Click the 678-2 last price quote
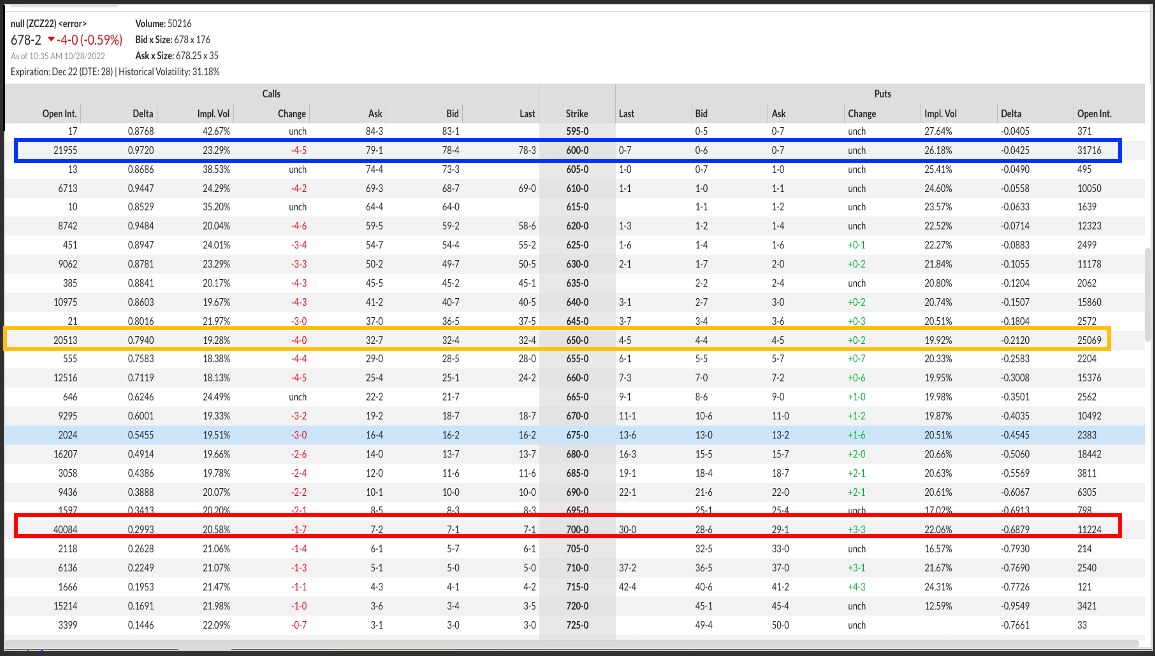 [x=26, y=40]
